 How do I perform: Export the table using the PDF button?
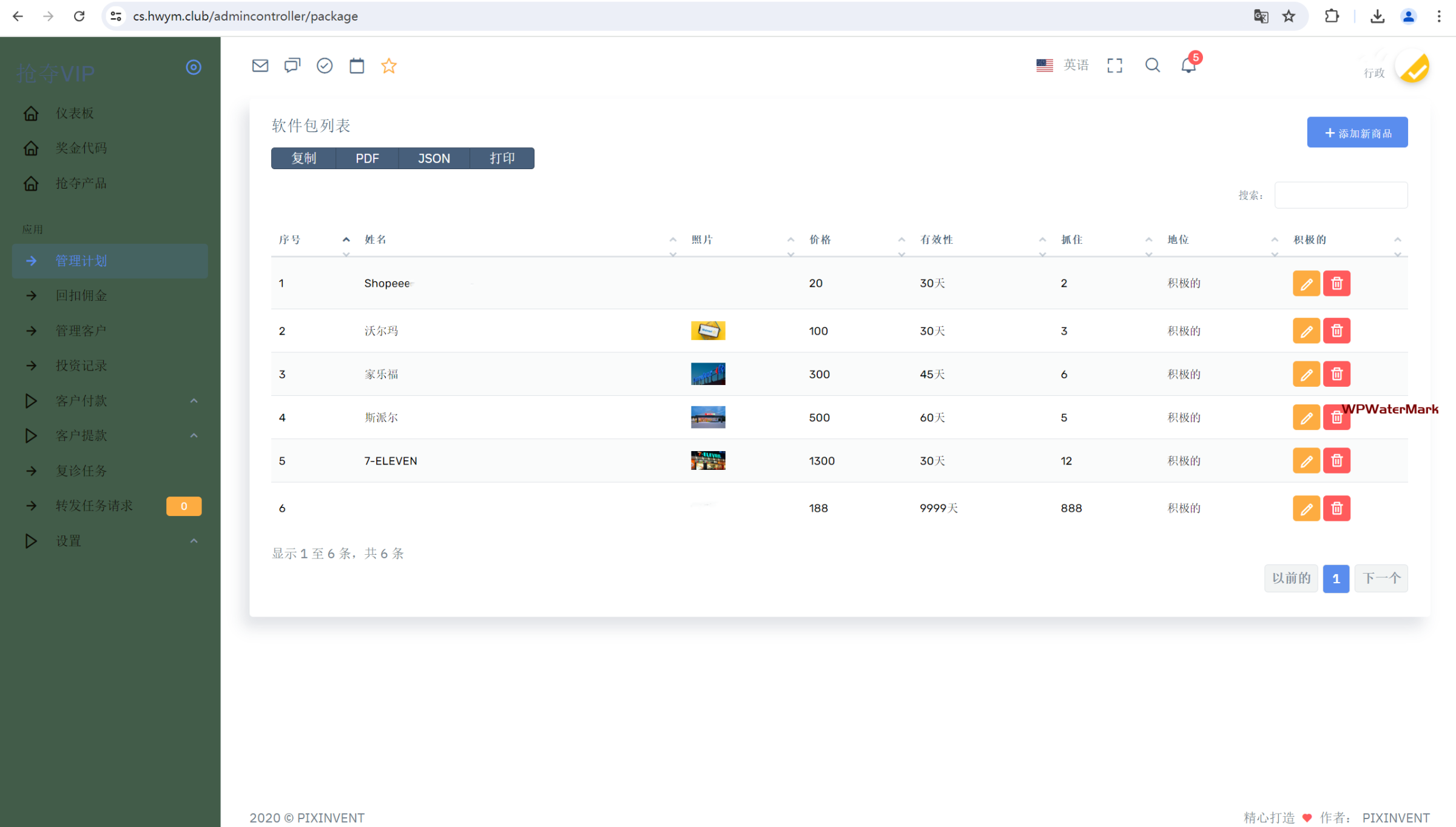coord(367,158)
